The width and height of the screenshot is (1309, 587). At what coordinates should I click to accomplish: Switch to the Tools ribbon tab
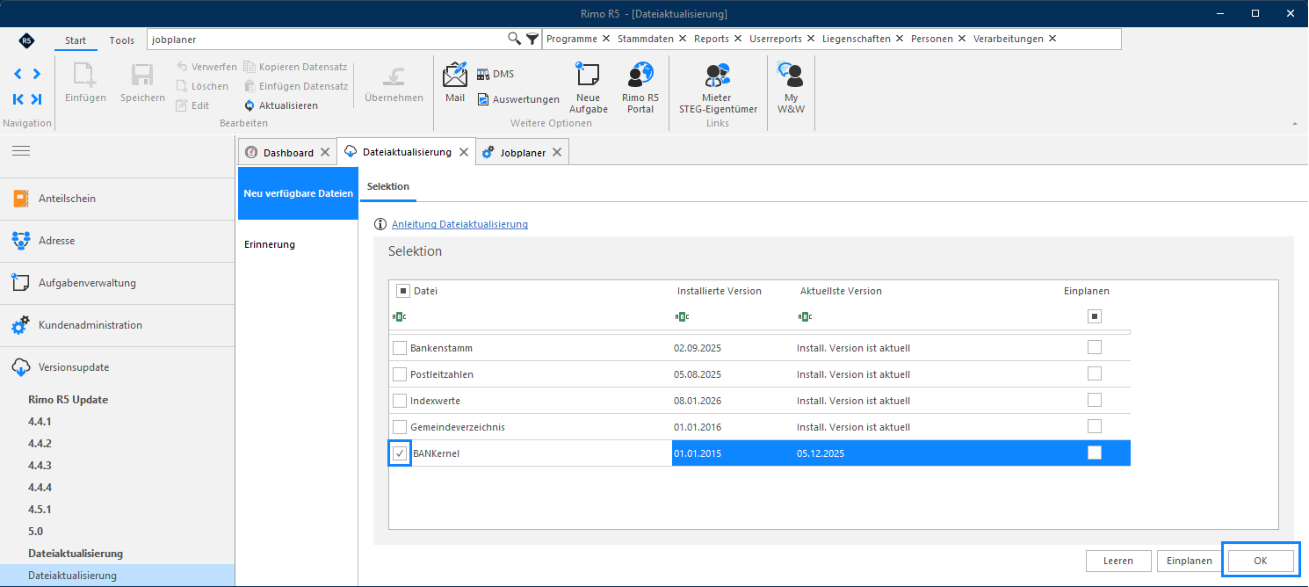pyautogui.click(x=122, y=40)
